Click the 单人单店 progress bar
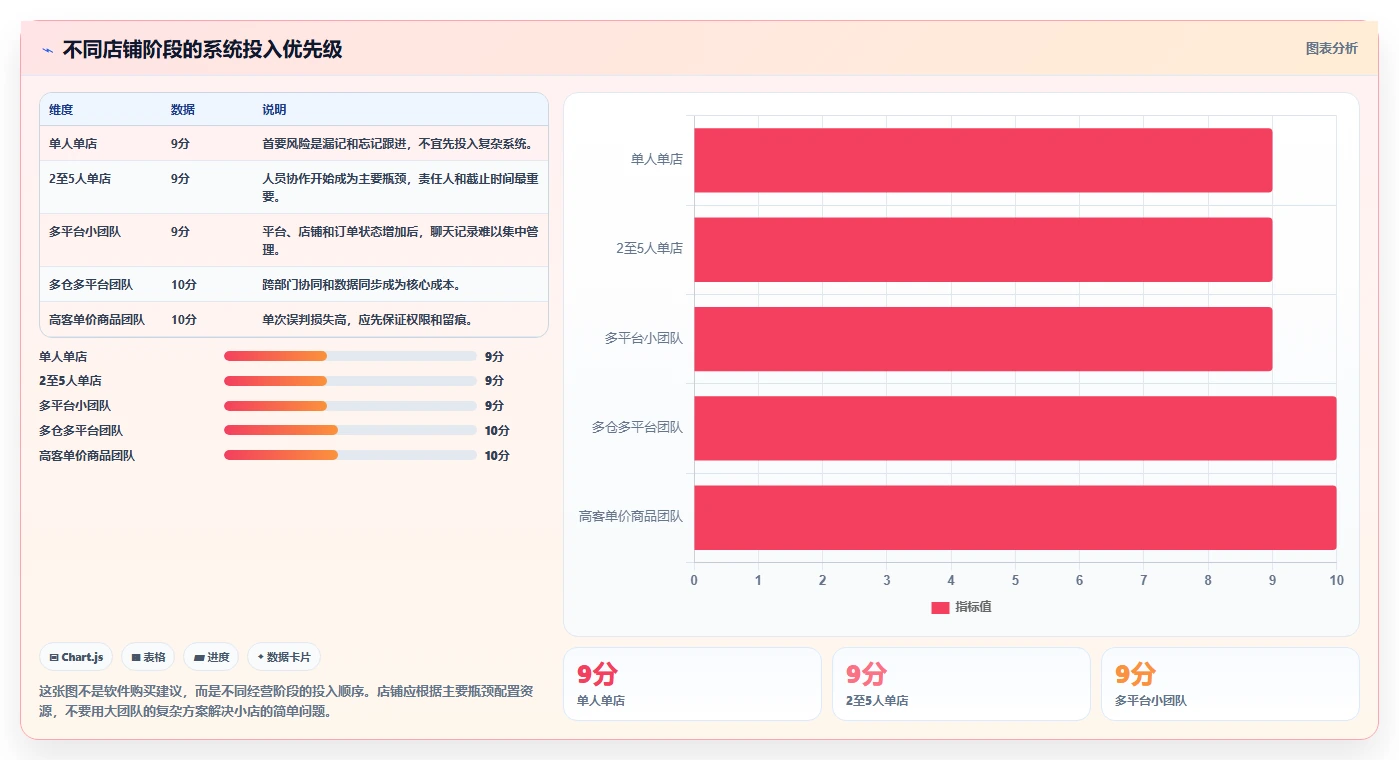Viewport: 1399px width, 760px height. pos(350,356)
